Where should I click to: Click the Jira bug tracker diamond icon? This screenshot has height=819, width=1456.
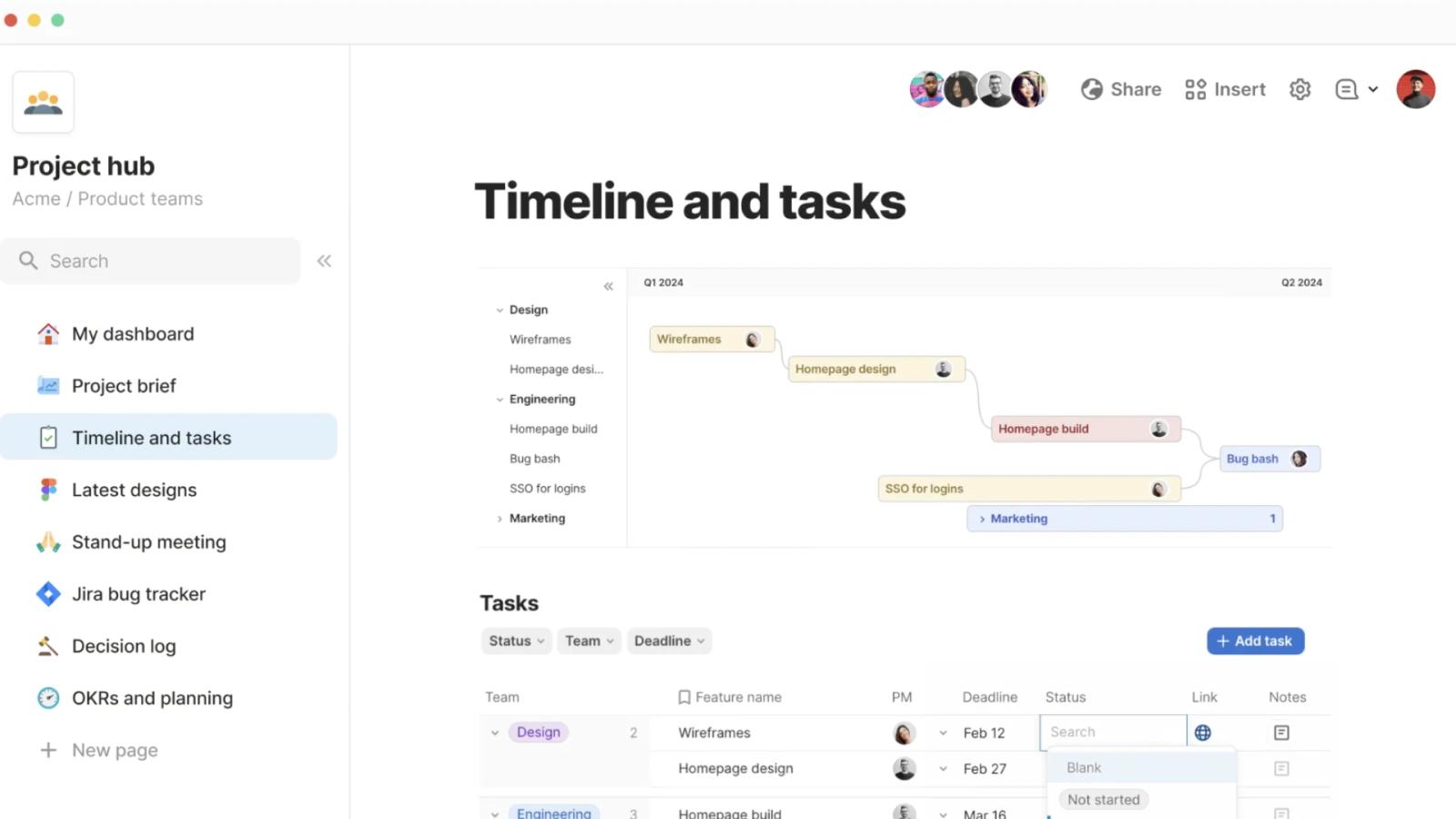(48, 594)
